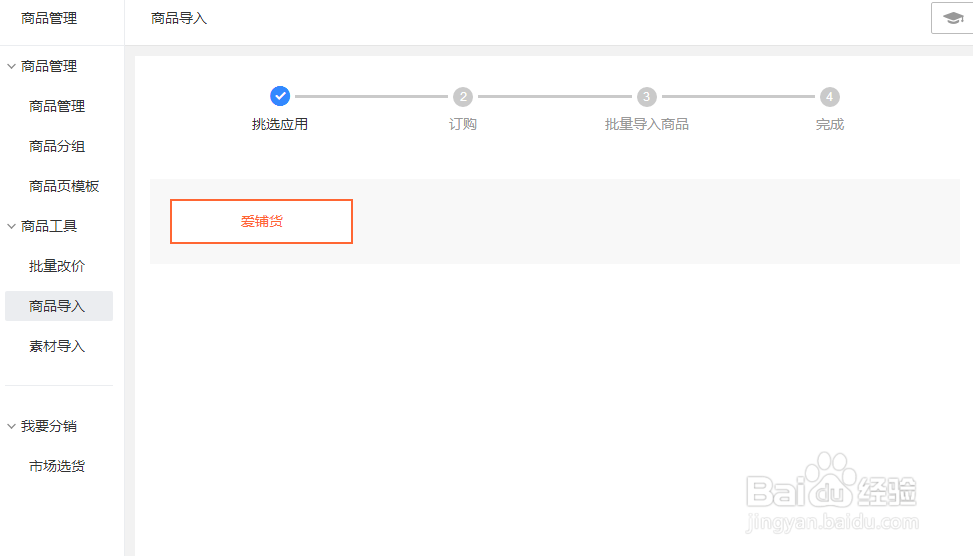Image resolution: width=973 pixels, height=556 pixels.
Task: Open 商品分组 in sidebar
Action: (x=57, y=146)
